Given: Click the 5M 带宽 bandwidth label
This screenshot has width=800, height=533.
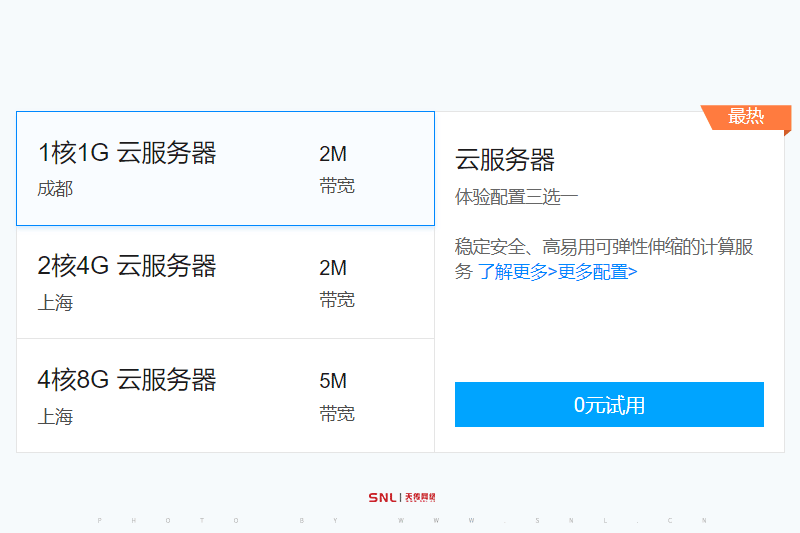Looking at the screenshot, I should 336,396.
